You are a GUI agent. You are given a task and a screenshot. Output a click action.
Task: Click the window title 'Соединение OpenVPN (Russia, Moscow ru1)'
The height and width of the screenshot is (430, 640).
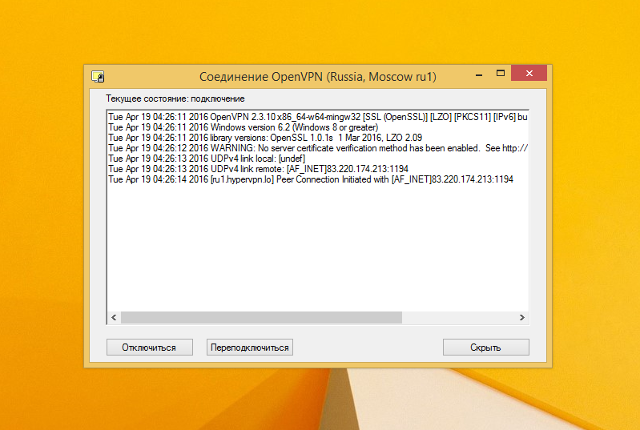click(x=318, y=77)
